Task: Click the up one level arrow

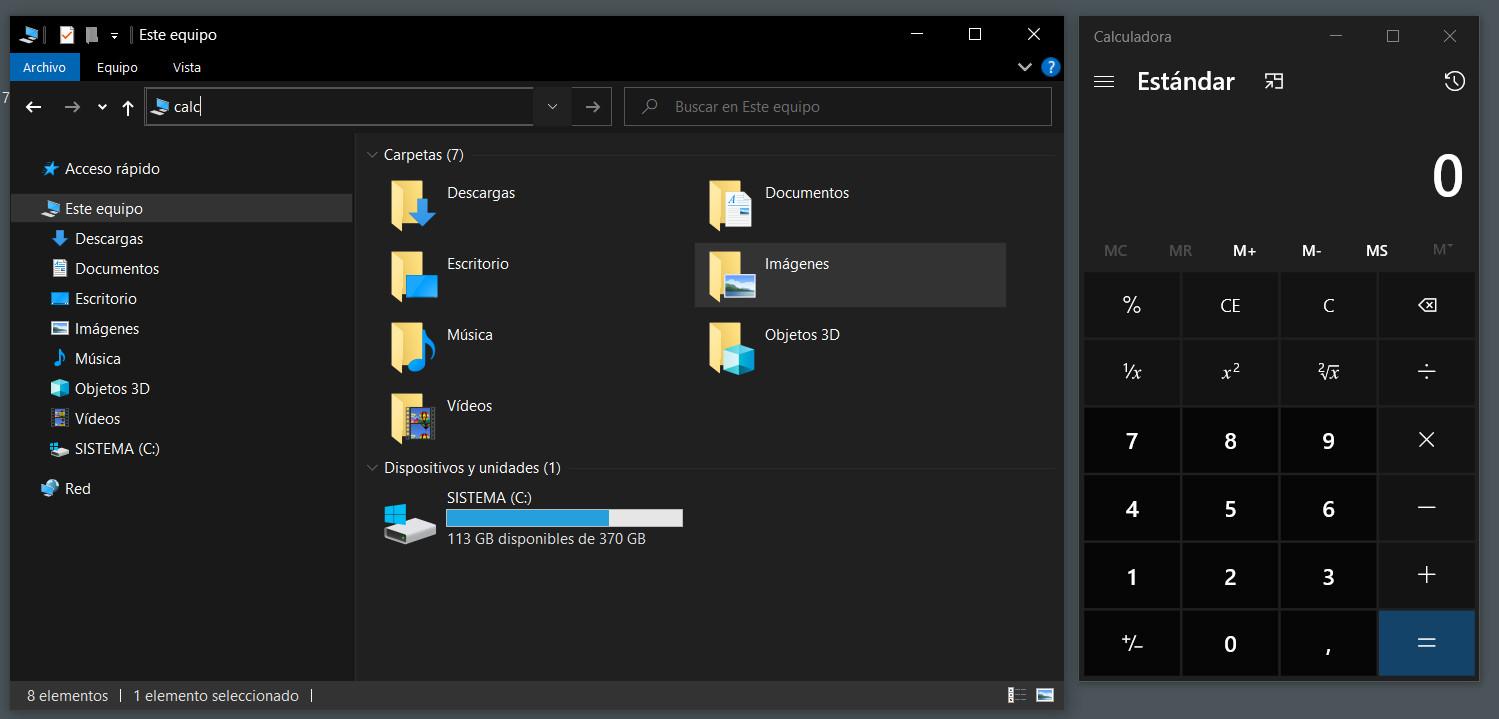Action: click(128, 108)
